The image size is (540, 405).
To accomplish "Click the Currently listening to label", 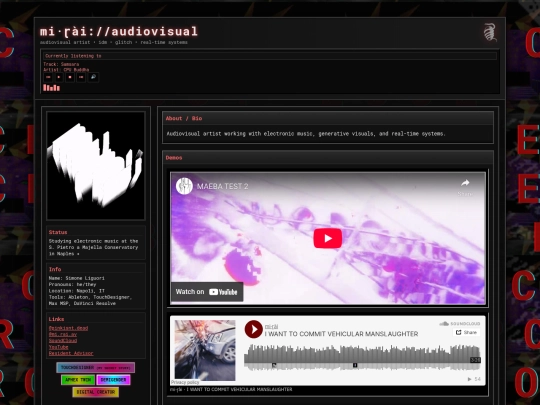I will 73,56.
